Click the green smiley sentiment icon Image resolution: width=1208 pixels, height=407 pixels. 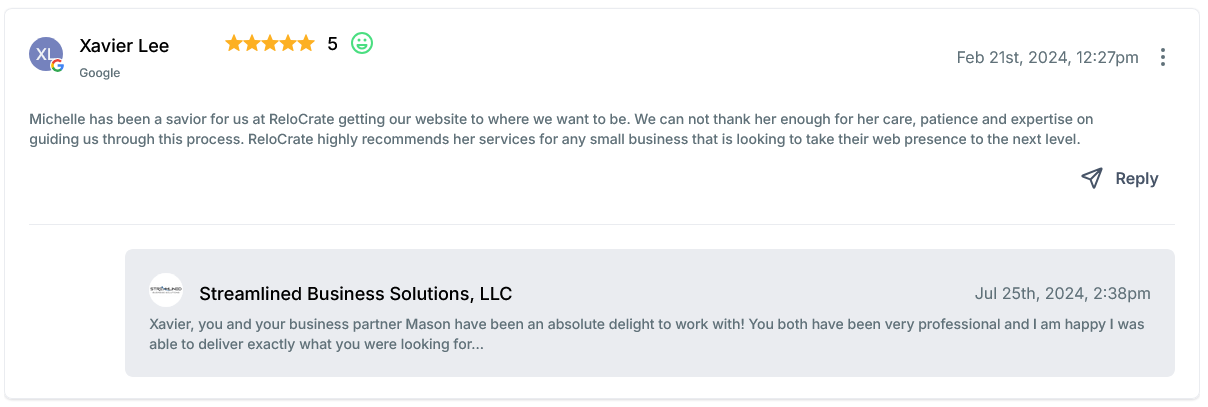tap(362, 43)
